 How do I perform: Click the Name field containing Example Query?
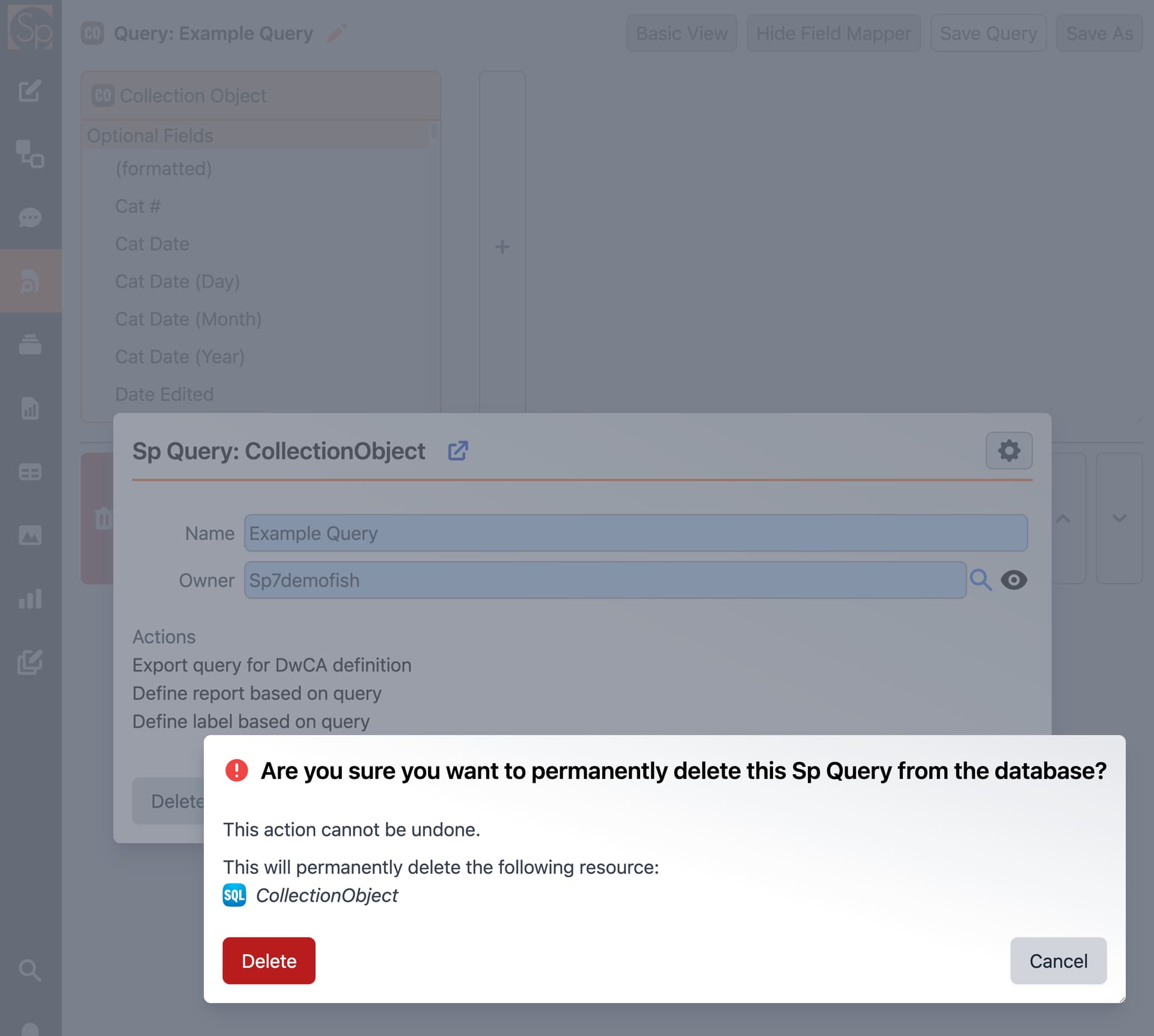tap(635, 533)
